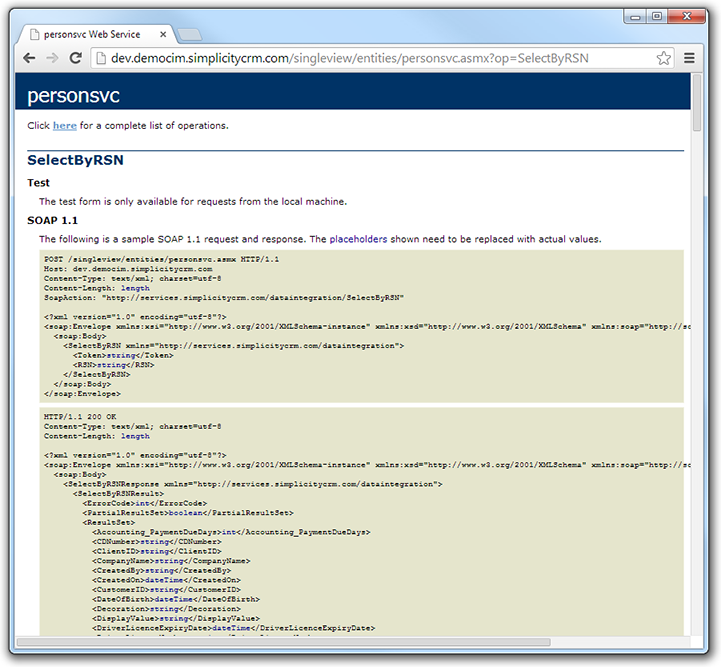Click the Token string placeholder line
Viewport: 721px width, 667px height.
coord(123,355)
